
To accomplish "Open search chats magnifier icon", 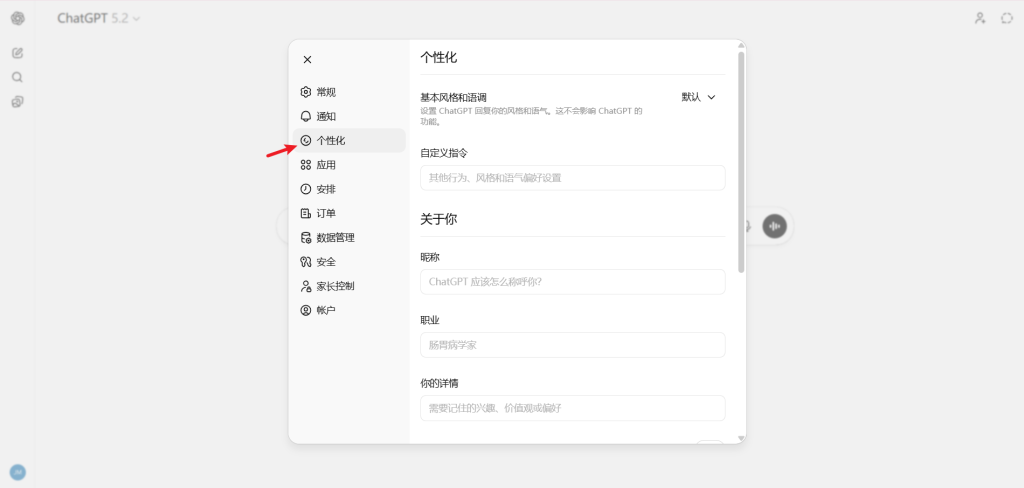I will tap(18, 77).
